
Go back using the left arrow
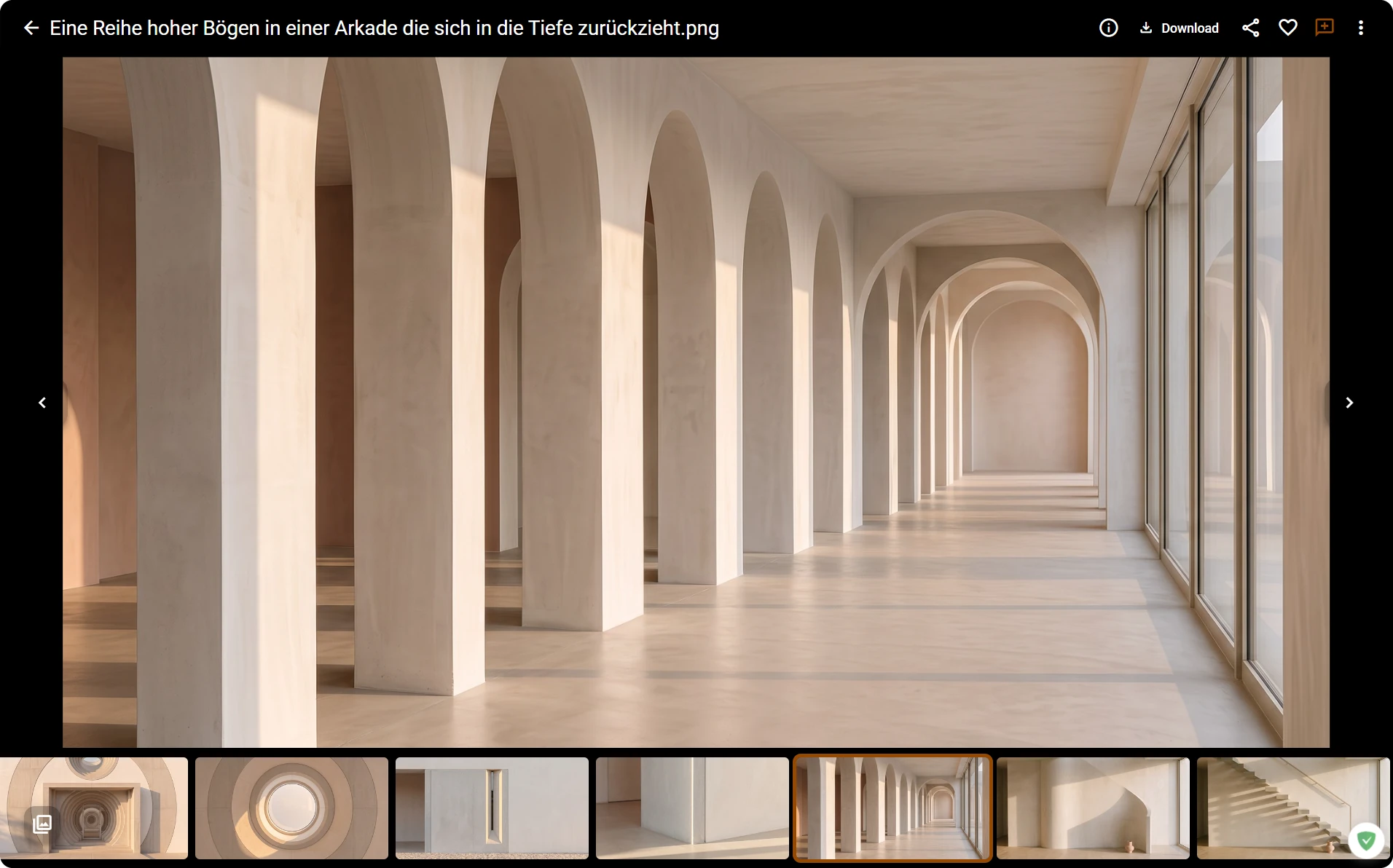[31, 28]
